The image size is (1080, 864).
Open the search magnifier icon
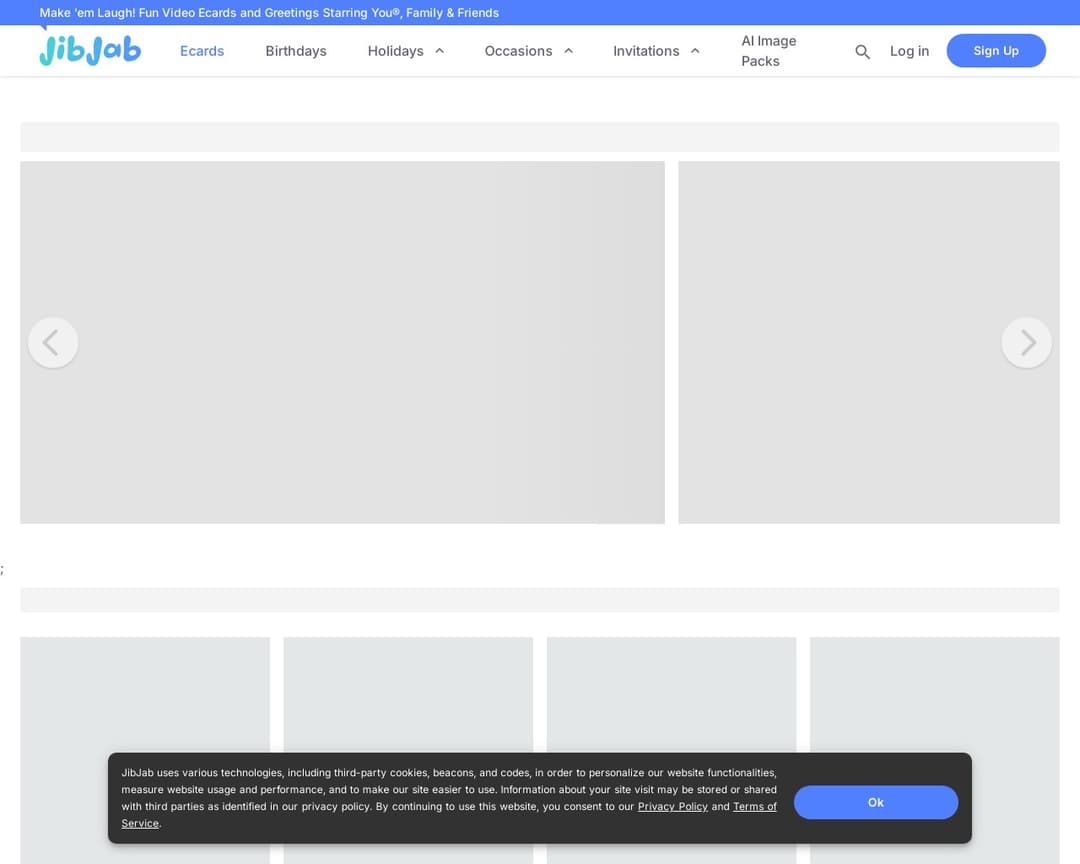point(862,52)
